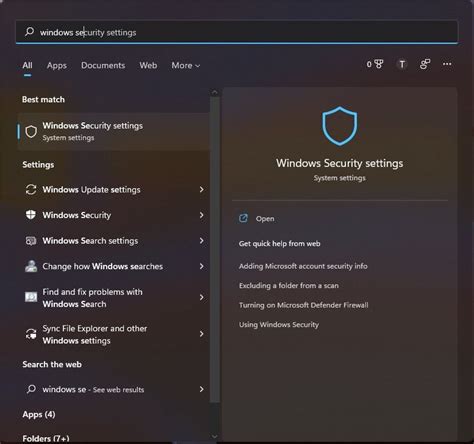Screen dimensions: 474x444
Task: Expand the windows se web results chevron
Action: (x=201, y=389)
